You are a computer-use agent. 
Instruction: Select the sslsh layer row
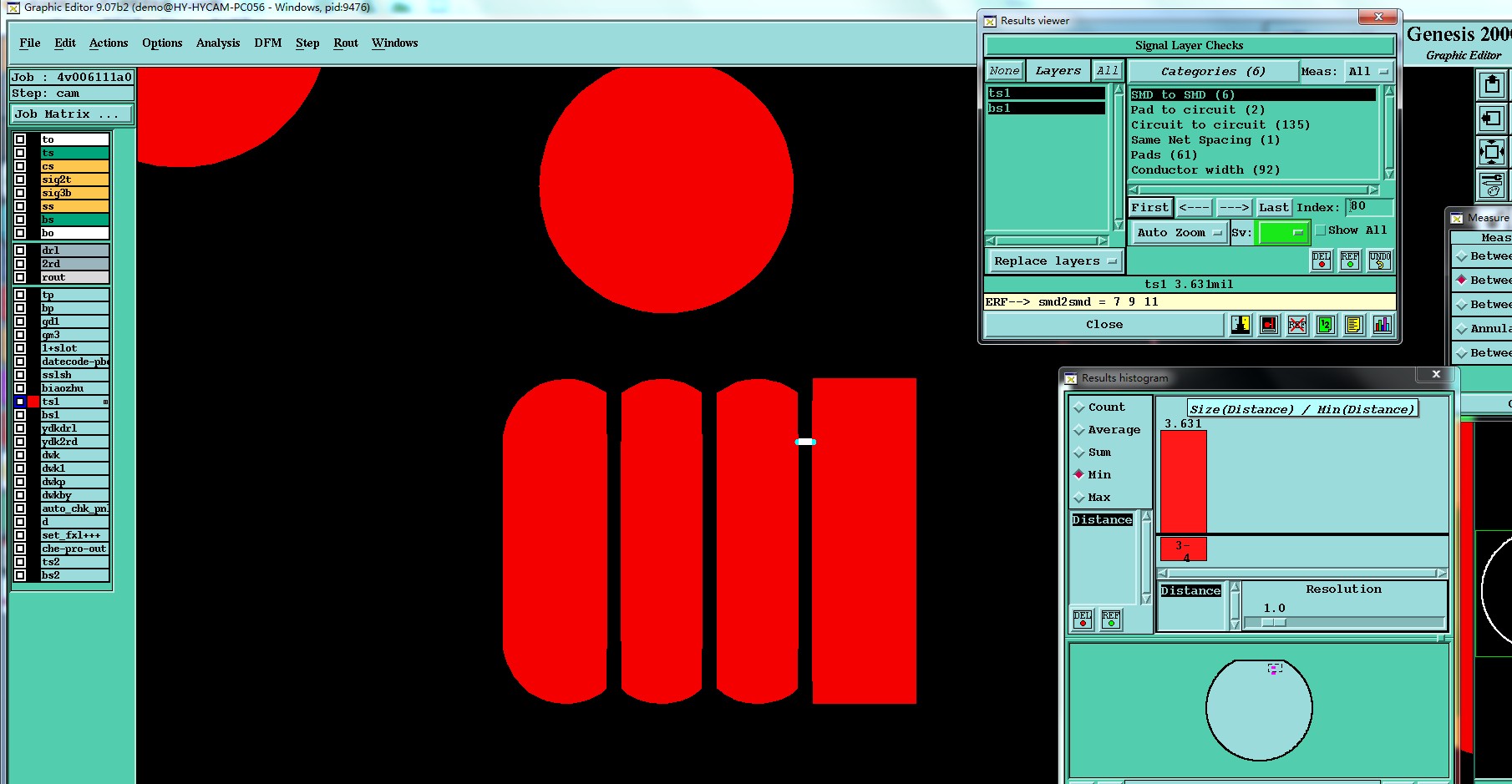coord(75,375)
